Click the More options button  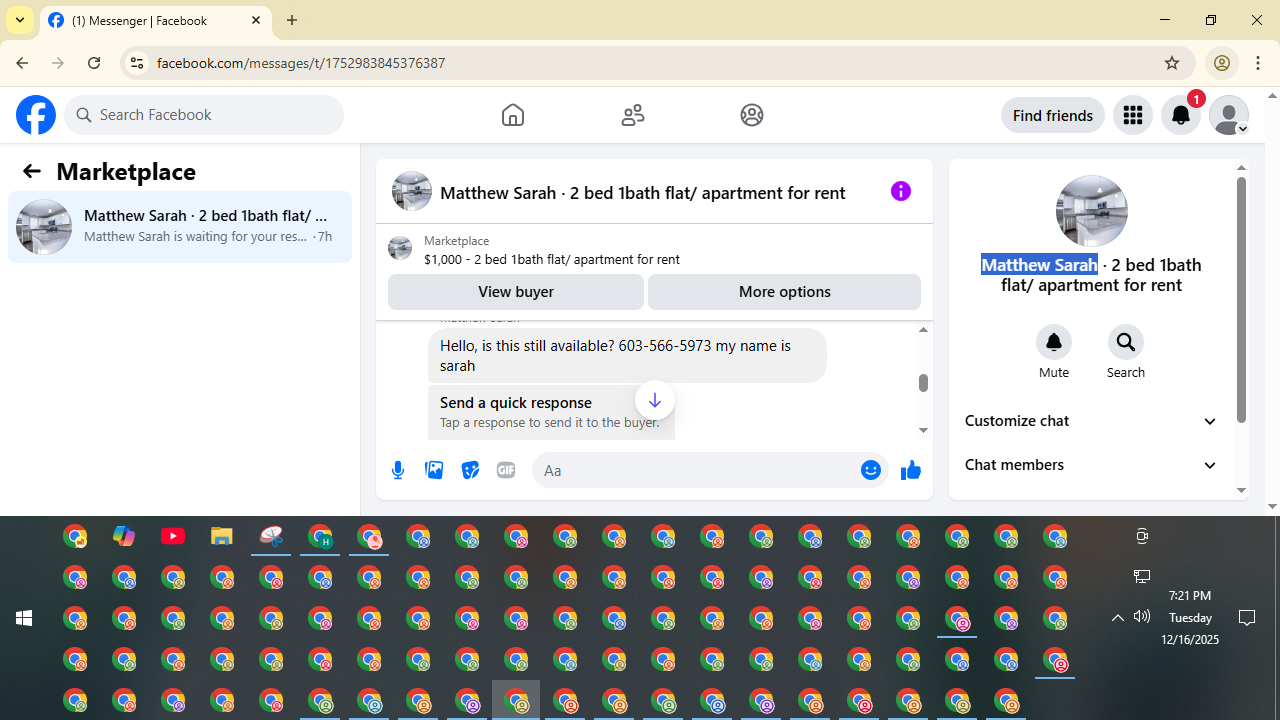pyautogui.click(x=785, y=292)
